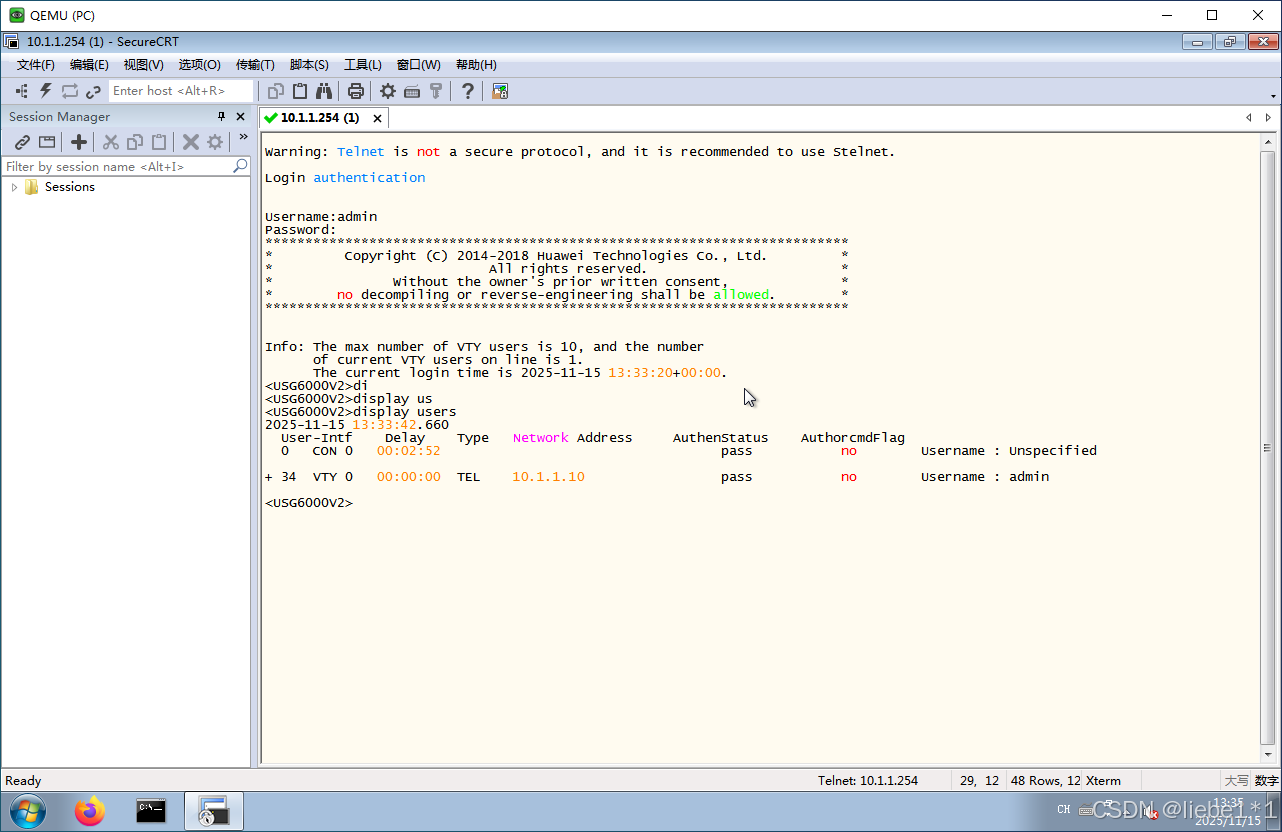Click the terminal vertical scrollbar
Viewport: 1282px width, 832px height.
(x=1268, y=448)
